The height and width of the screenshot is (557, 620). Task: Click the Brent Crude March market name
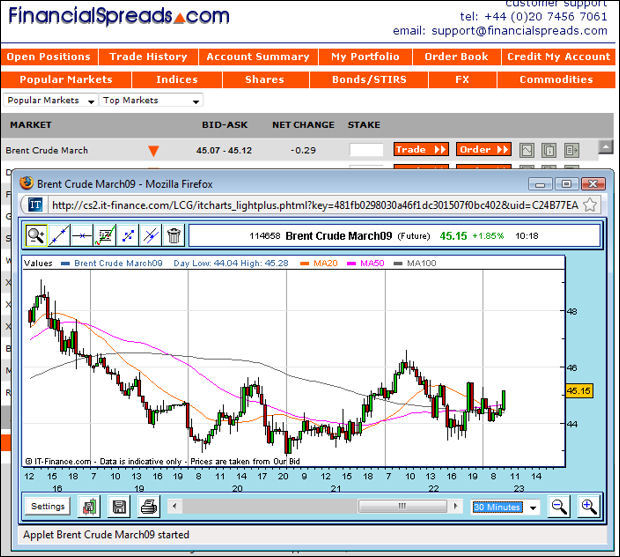coord(47,151)
